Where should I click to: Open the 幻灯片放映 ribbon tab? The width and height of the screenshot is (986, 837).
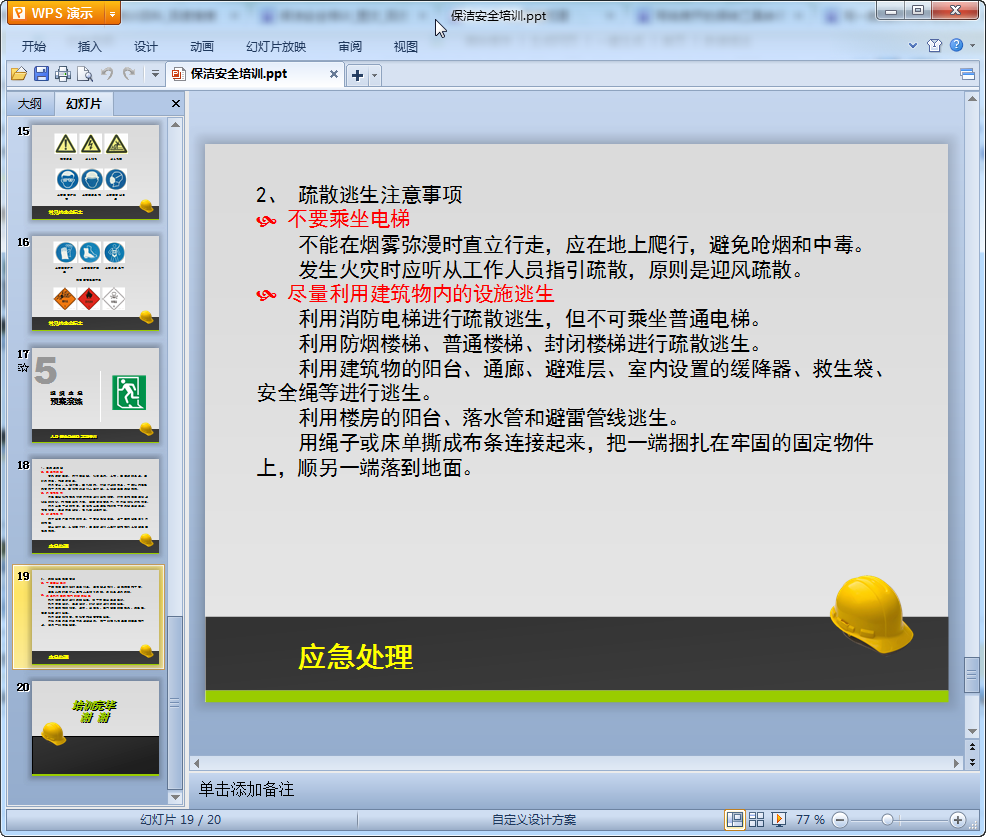(x=275, y=47)
